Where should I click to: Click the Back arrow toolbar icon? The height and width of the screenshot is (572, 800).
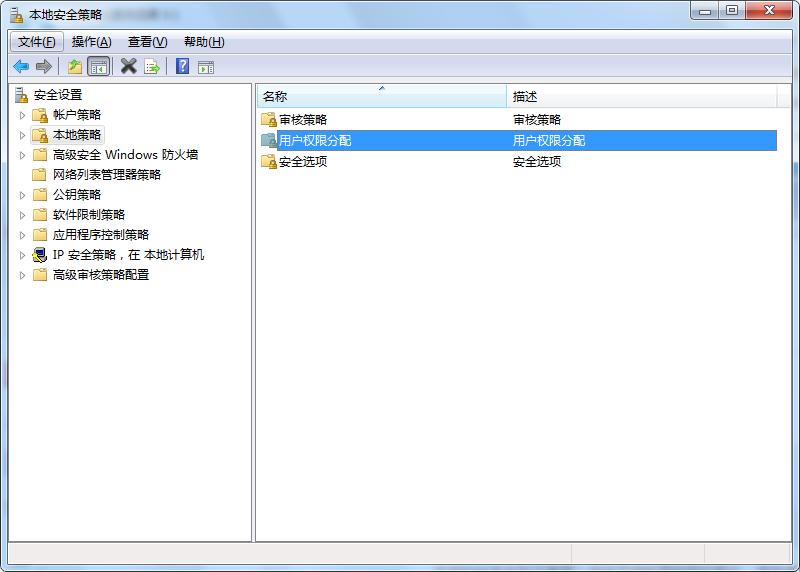point(21,66)
